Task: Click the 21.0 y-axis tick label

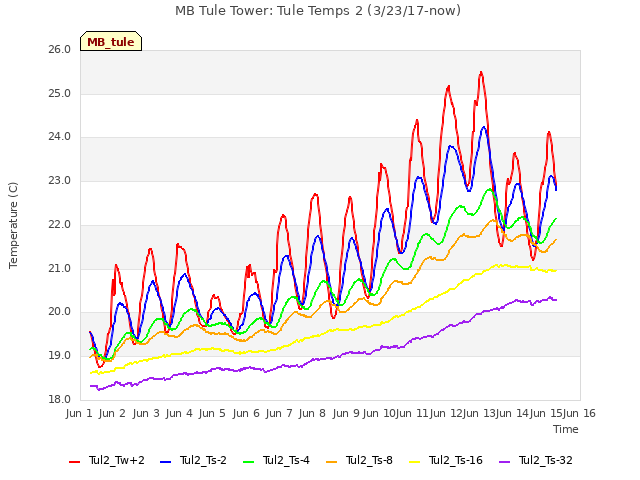Action: click(60, 269)
